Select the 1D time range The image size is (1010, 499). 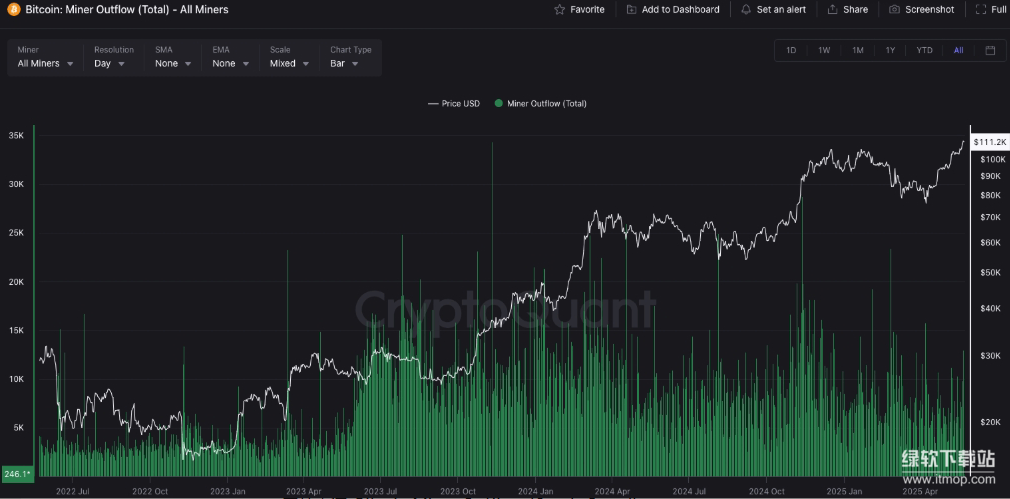pos(791,50)
